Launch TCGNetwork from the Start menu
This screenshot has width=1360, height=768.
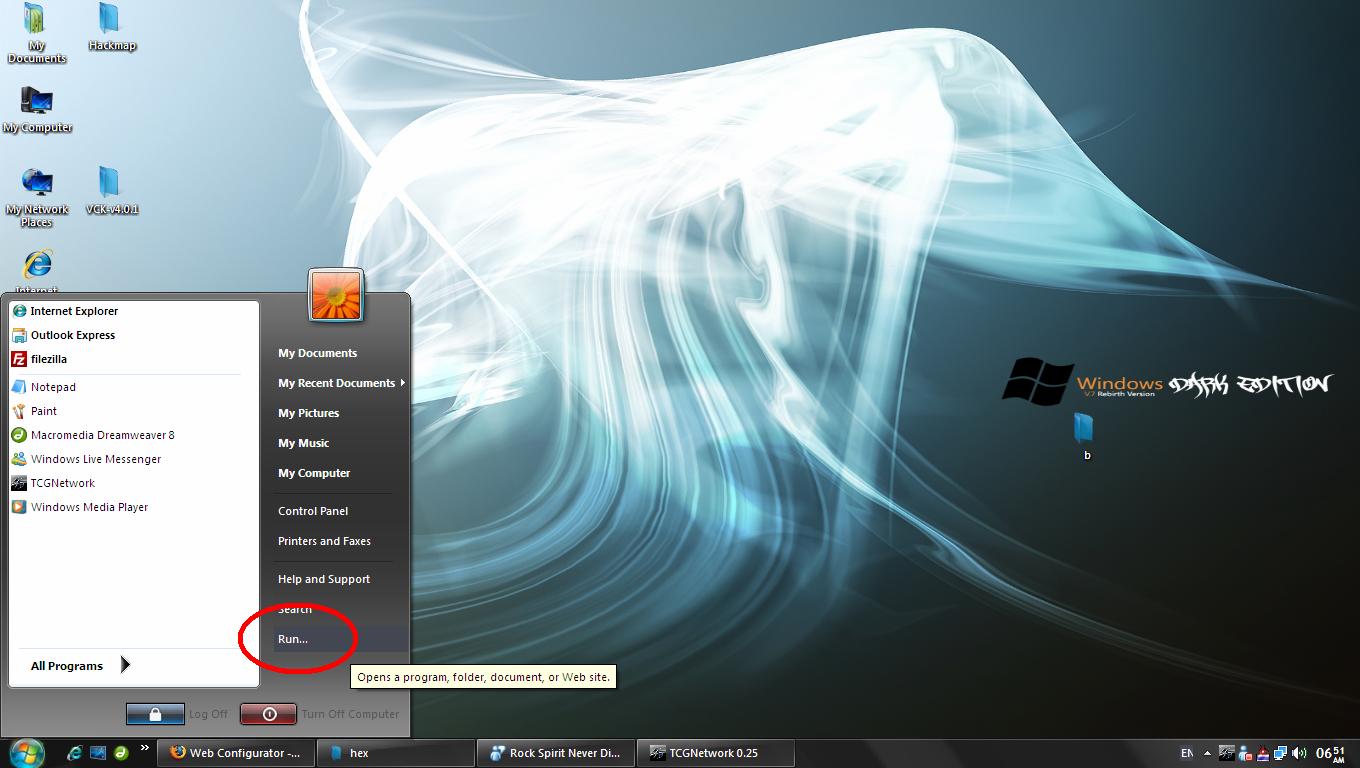pos(53,483)
